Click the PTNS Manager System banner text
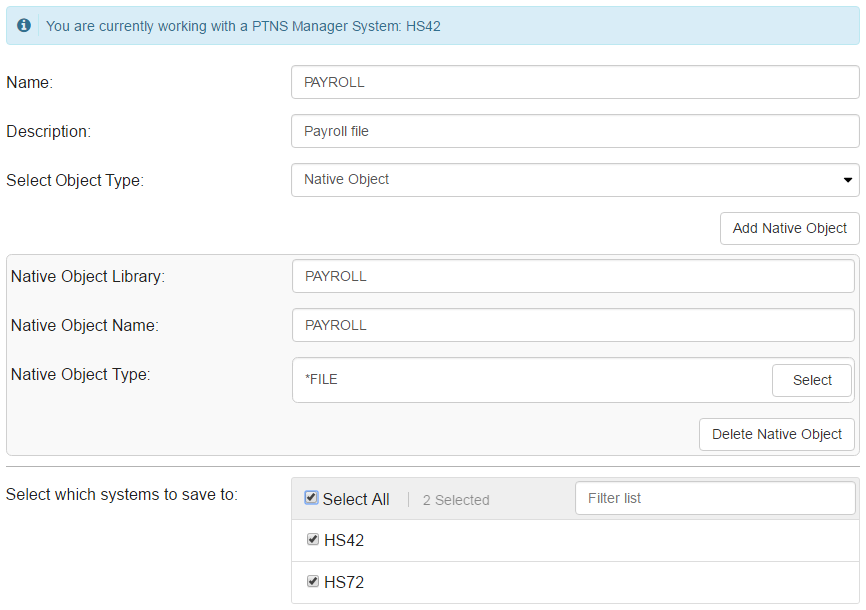Image resolution: width=866 pixels, height=610 pixels. (243, 26)
